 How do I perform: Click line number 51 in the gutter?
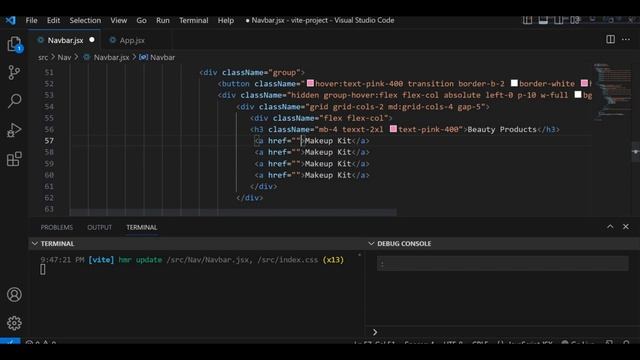tap(49, 72)
